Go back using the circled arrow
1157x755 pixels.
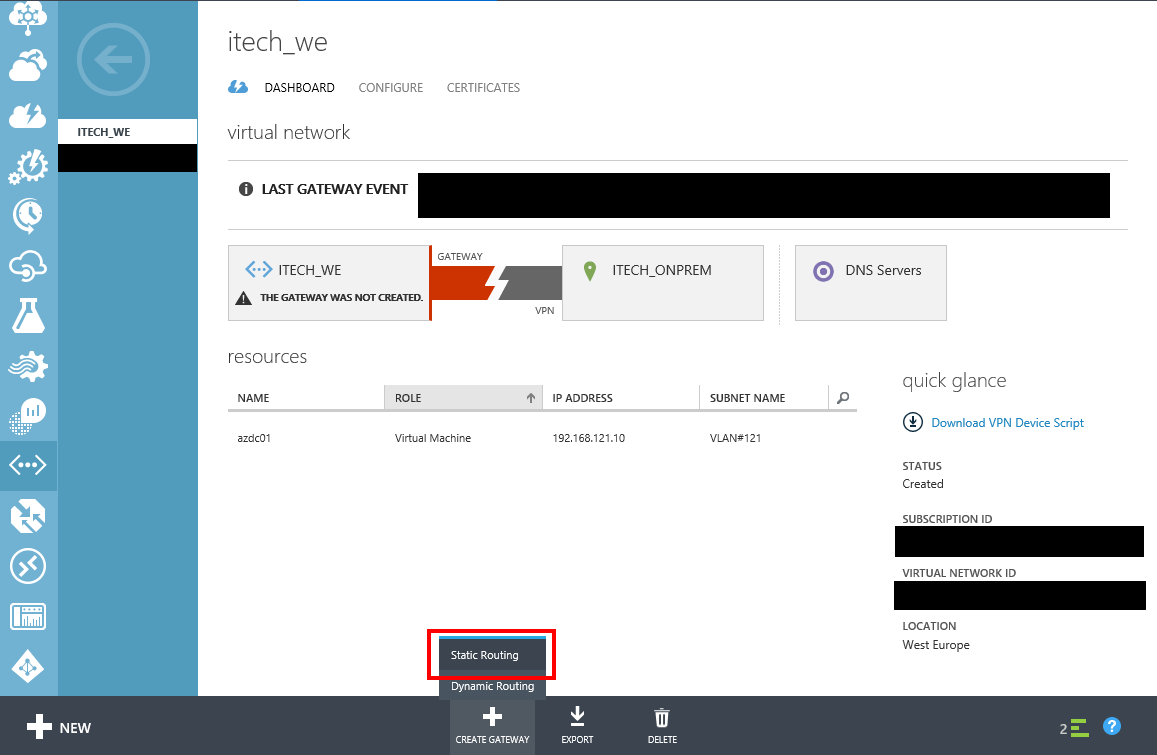(114, 60)
